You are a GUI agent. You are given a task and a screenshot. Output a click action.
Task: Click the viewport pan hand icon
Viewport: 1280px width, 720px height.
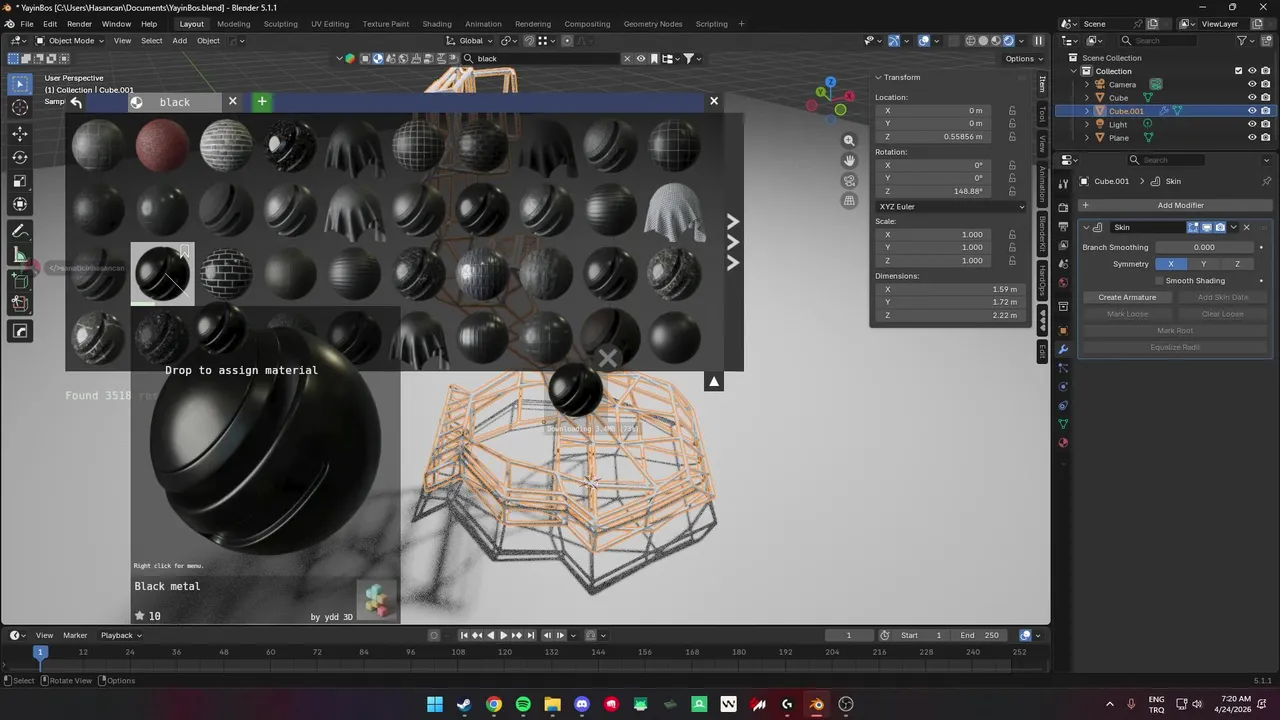click(x=849, y=161)
